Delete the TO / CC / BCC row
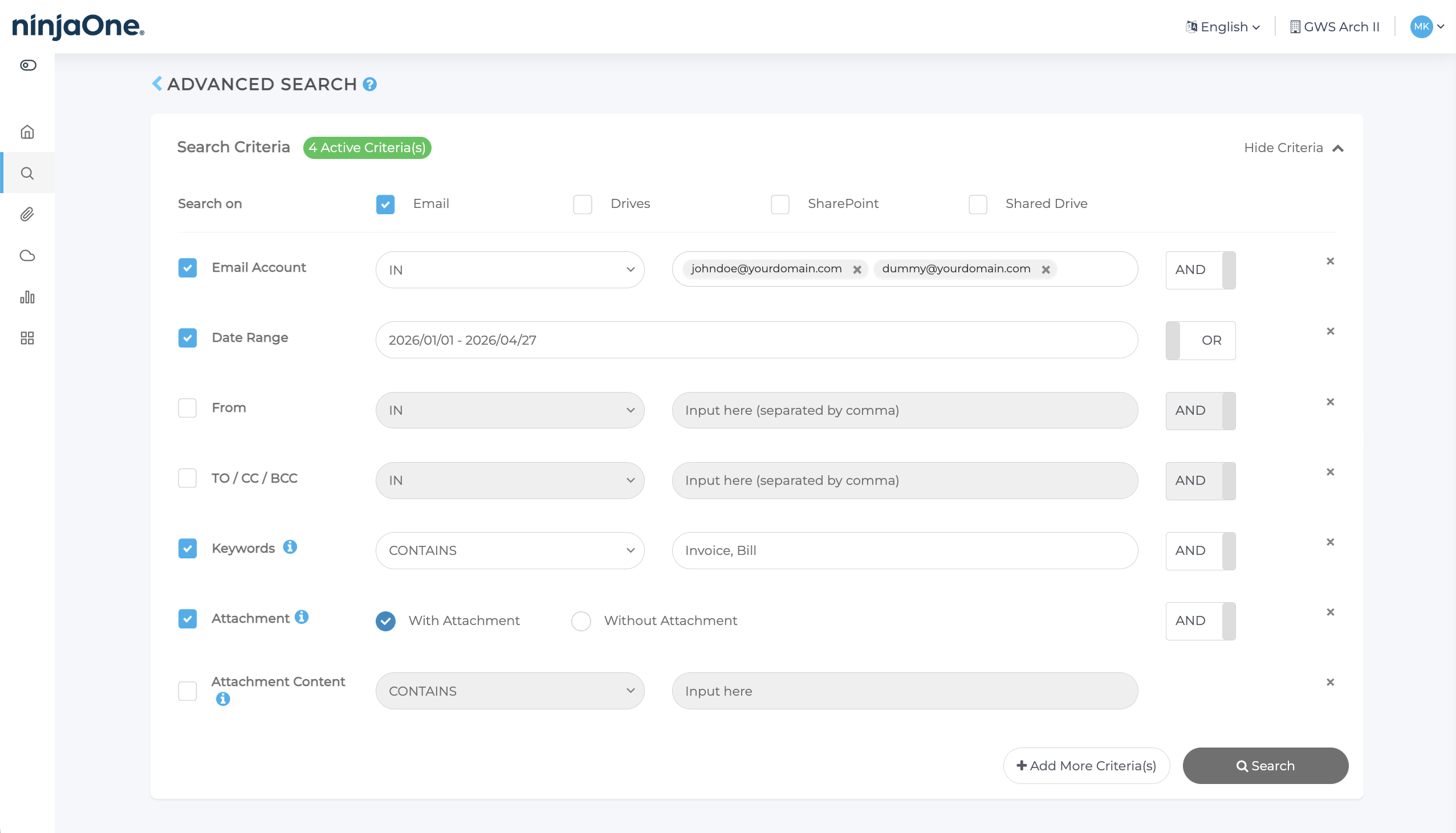 coord(1330,472)
